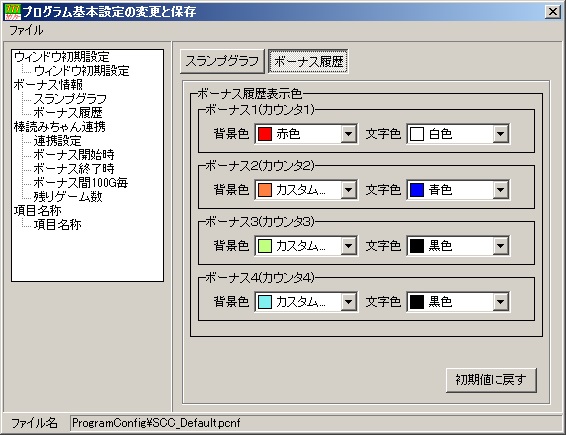Select 項目名称 child tree item
Viewport: 566px width, 435px height.
(x=57, y=225)
